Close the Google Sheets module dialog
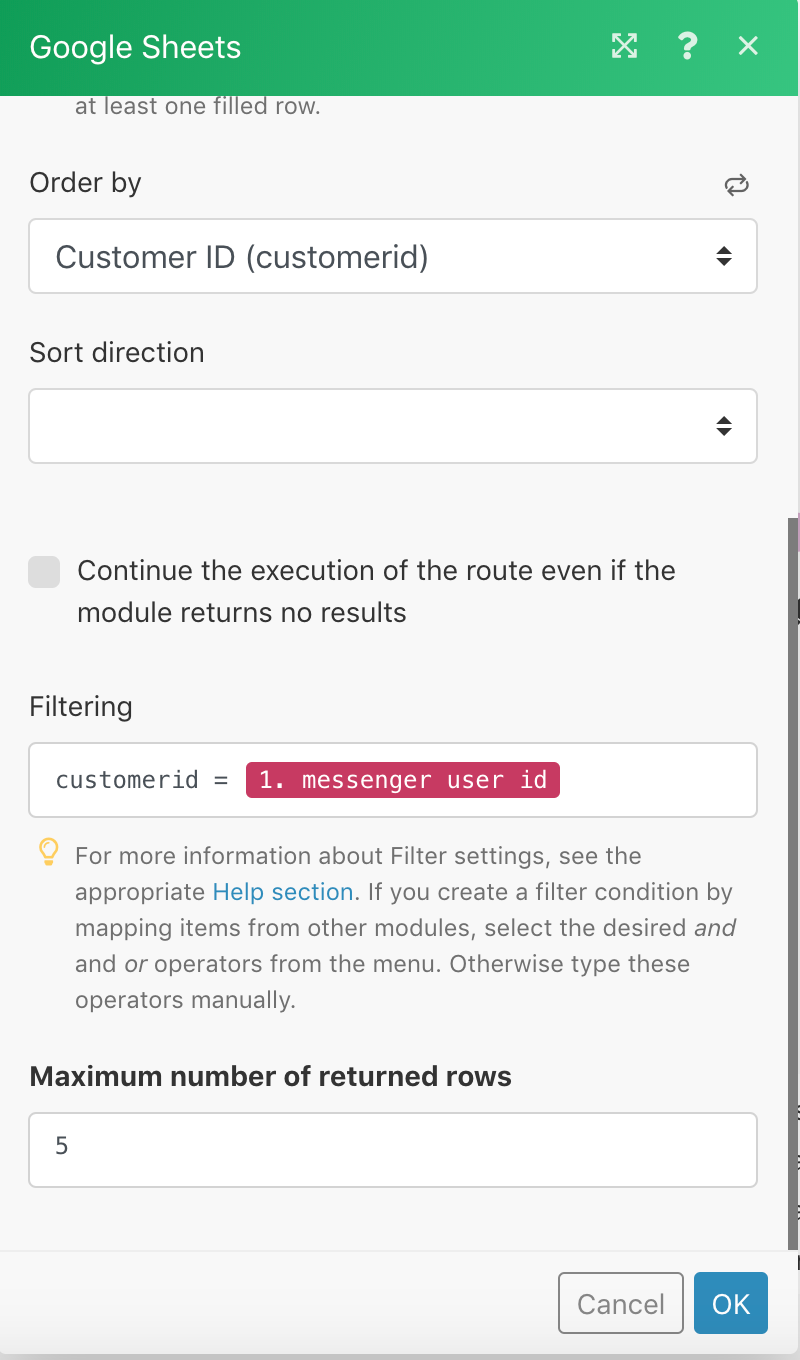Viewport: 800px width, 1360px height. click(x=748, y=46)
